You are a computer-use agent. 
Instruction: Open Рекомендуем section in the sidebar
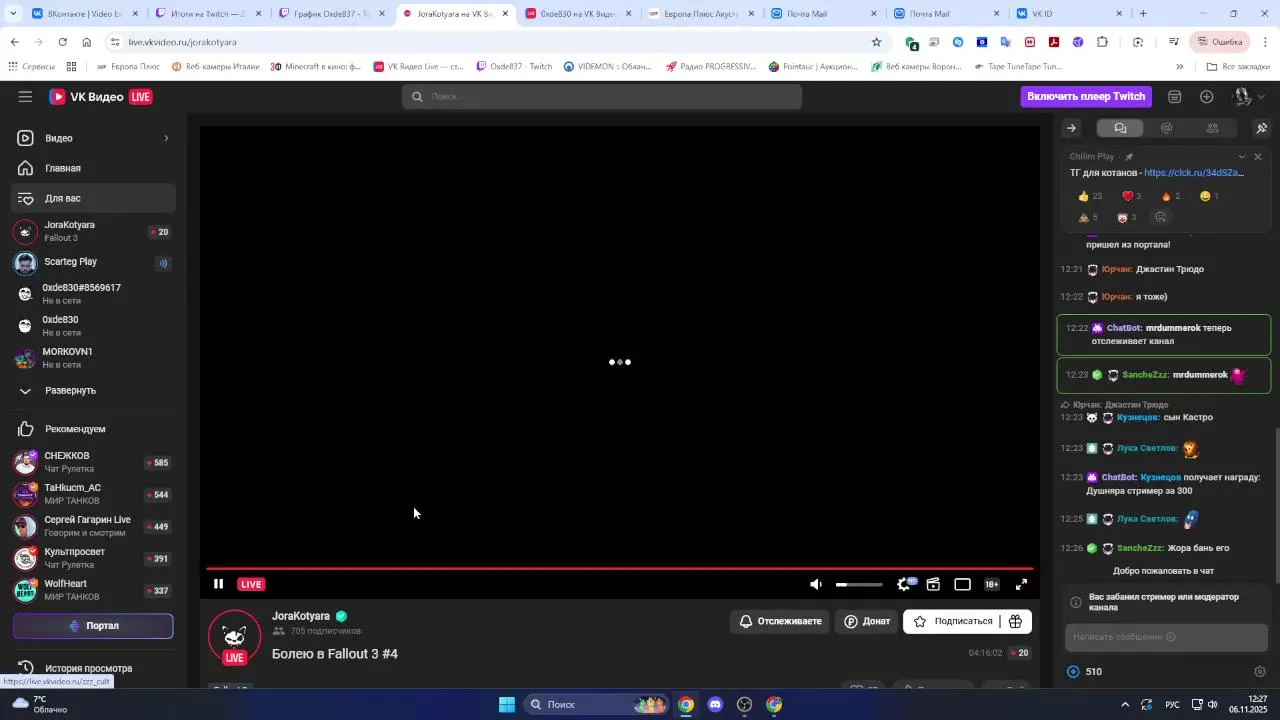pos(94,429)
